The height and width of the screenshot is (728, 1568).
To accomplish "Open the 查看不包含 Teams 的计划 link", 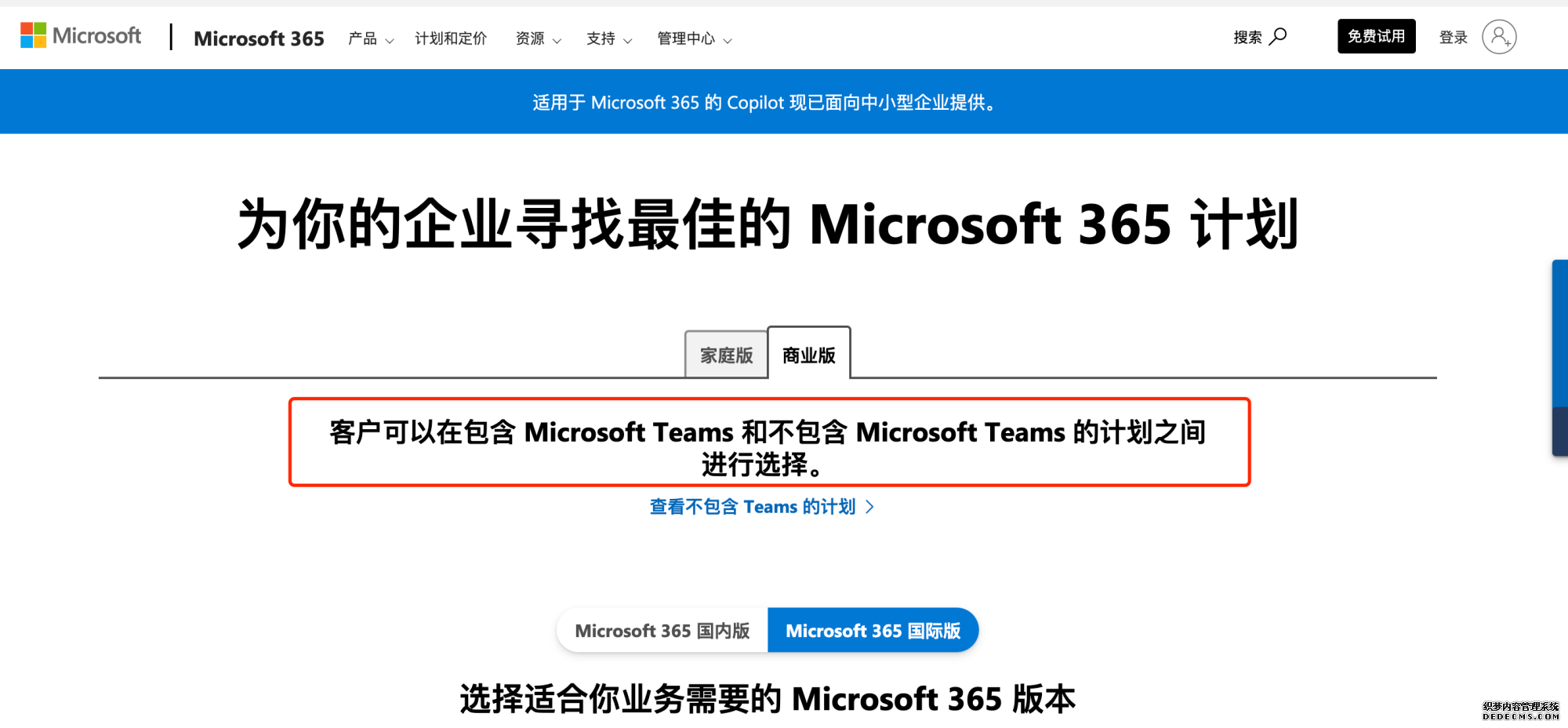I will (x=761, y=507).
